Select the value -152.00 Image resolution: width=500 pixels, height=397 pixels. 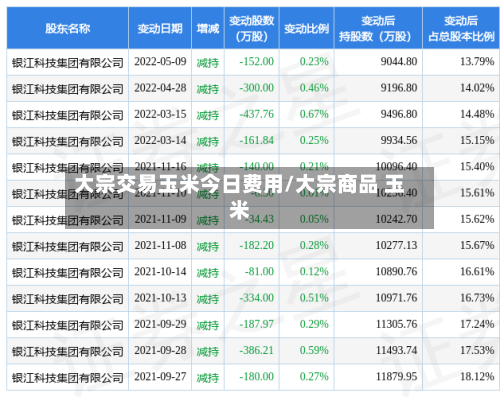pyautogui.click(x=256, y=62)
